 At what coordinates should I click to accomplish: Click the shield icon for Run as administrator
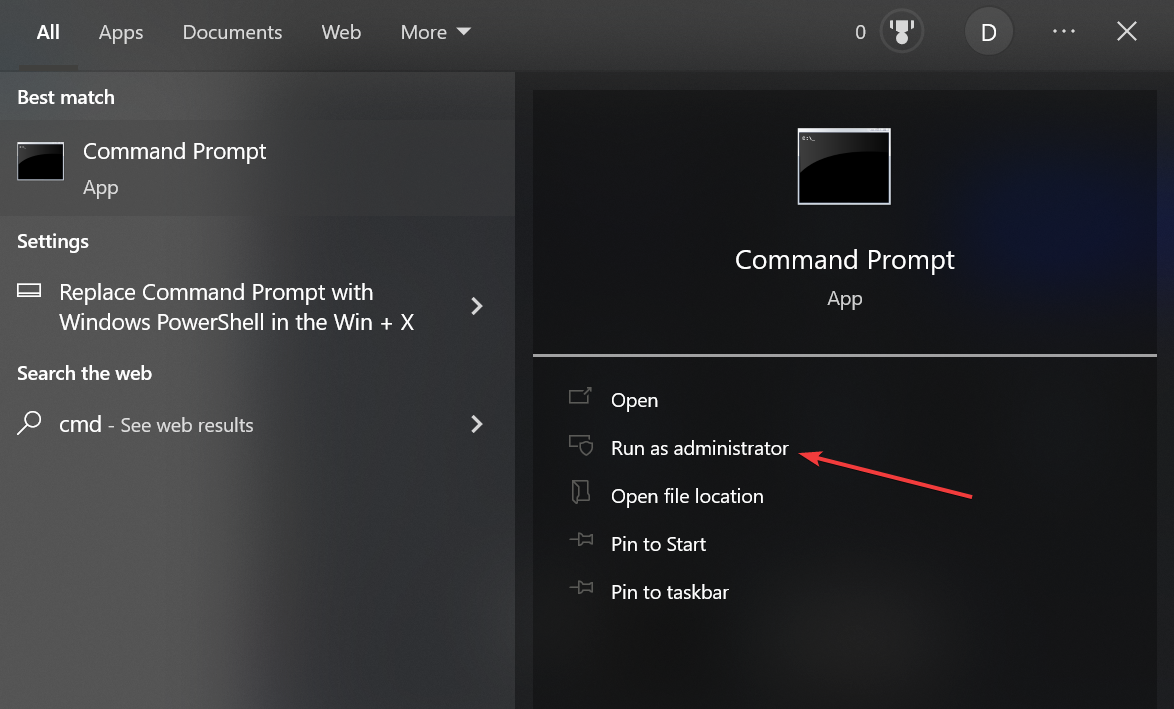coord(580,445)
